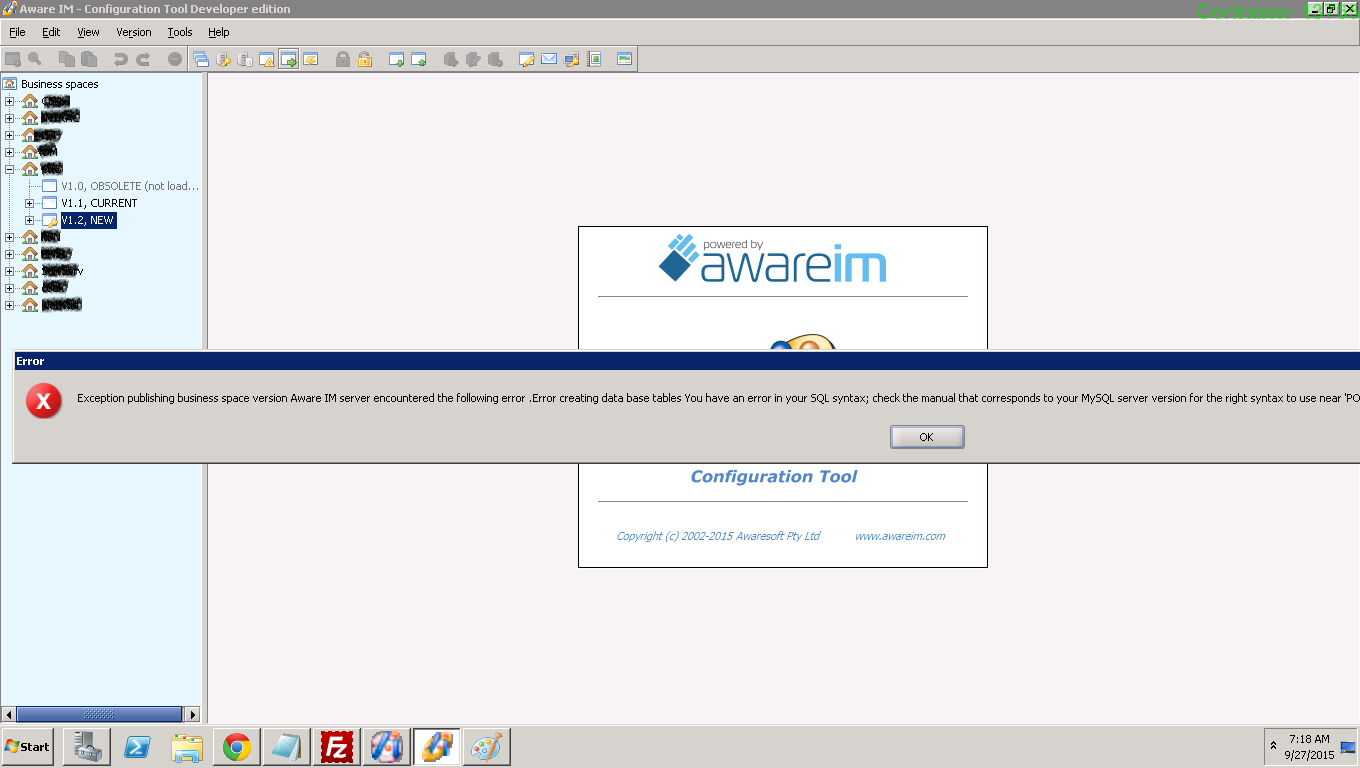Open the Help menu
This screenshot has height=768, width=1360.
tap(219, 32)
